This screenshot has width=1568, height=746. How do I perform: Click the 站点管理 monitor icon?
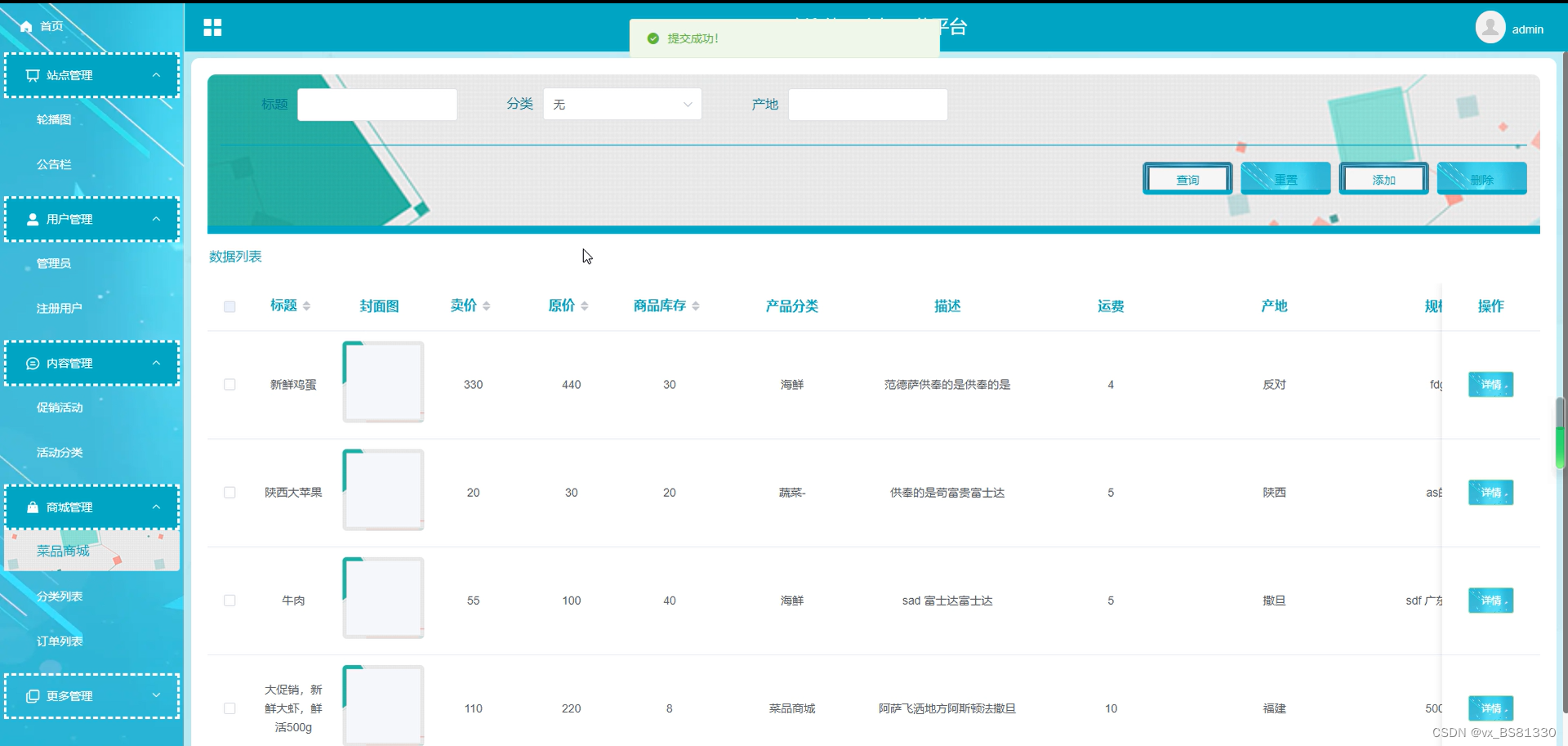pyautogui.click(x=33, y=75)
